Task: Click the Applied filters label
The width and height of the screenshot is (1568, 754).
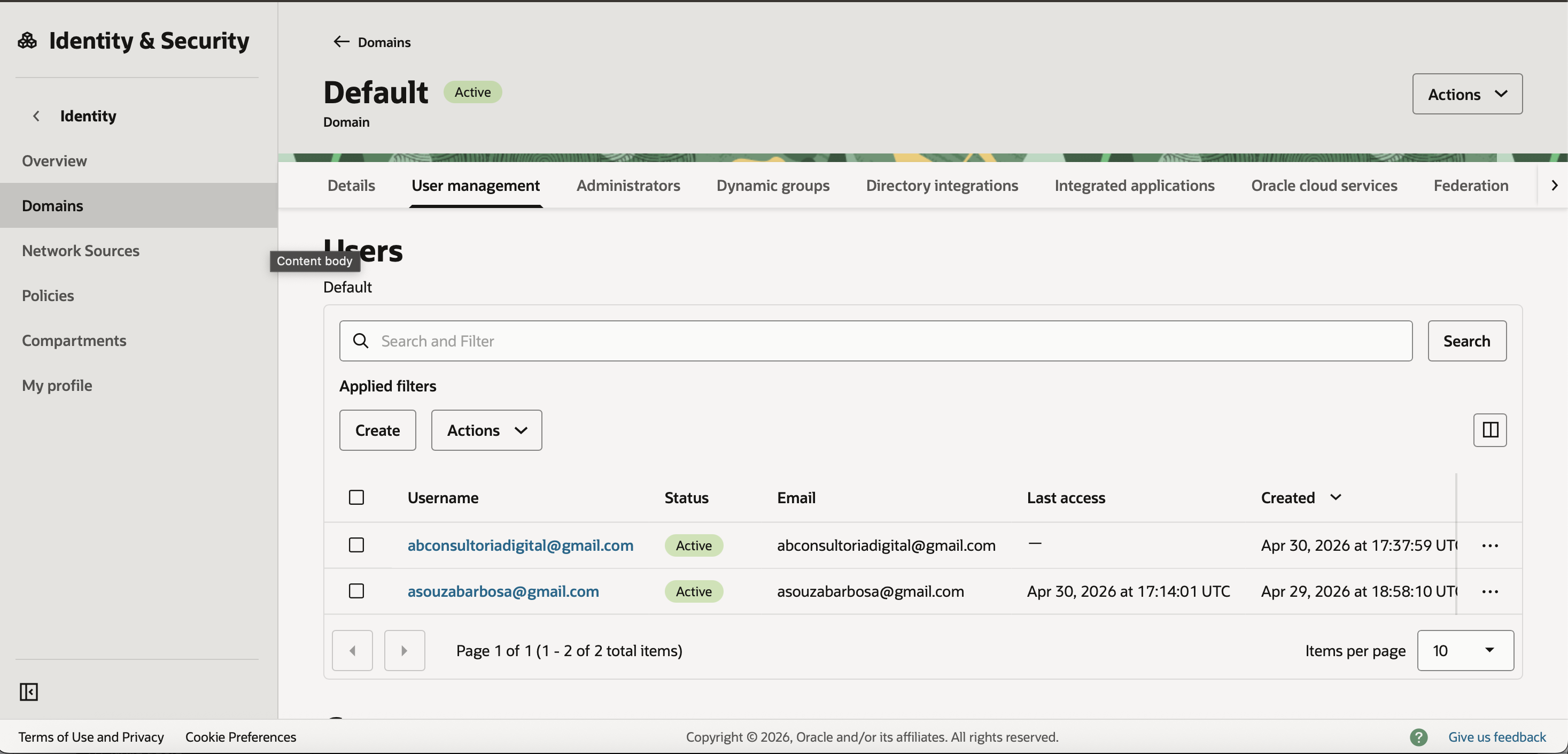Action: tap(388, 386)
